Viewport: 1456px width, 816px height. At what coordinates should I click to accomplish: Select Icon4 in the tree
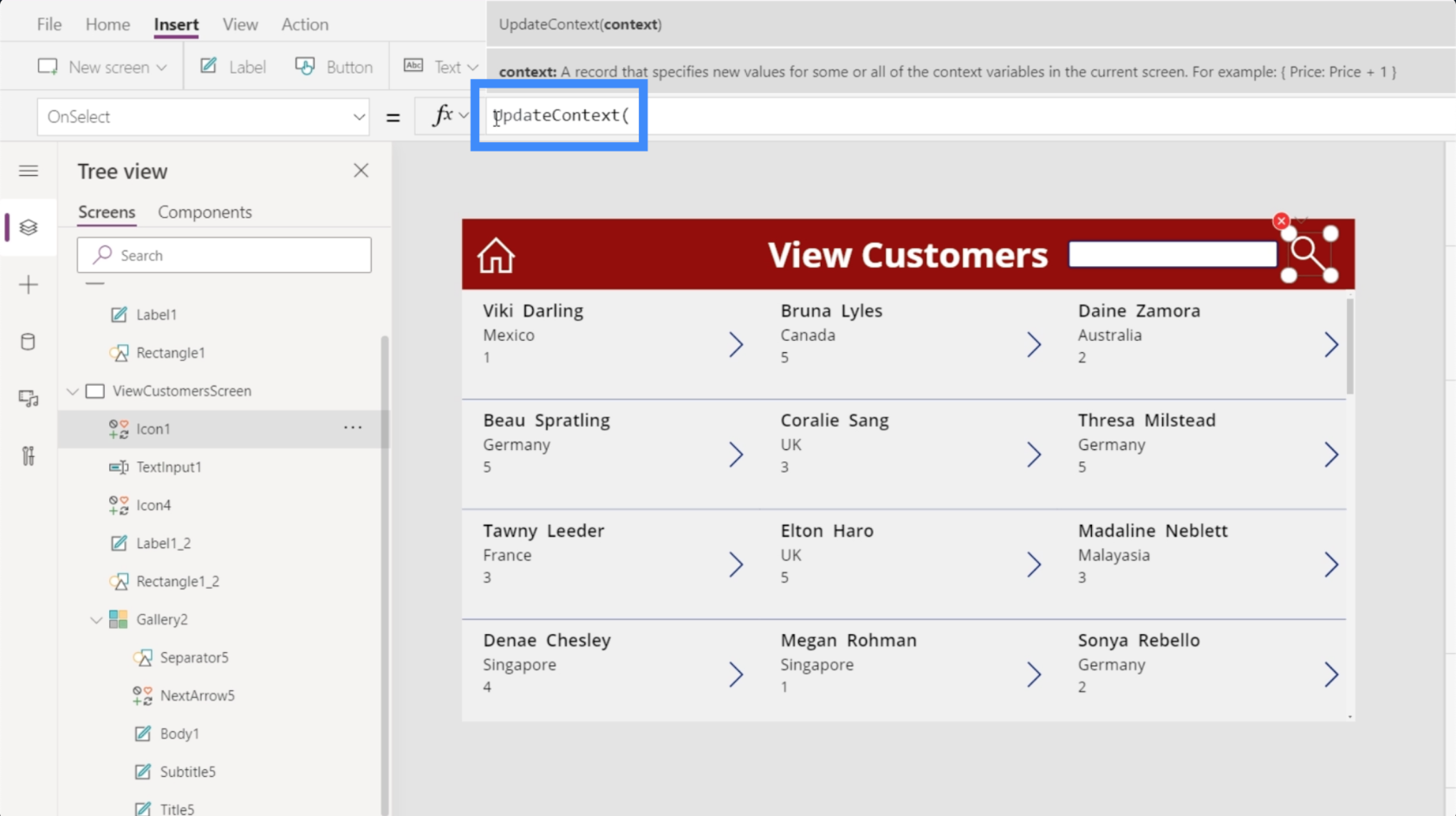tap(153, 506)
